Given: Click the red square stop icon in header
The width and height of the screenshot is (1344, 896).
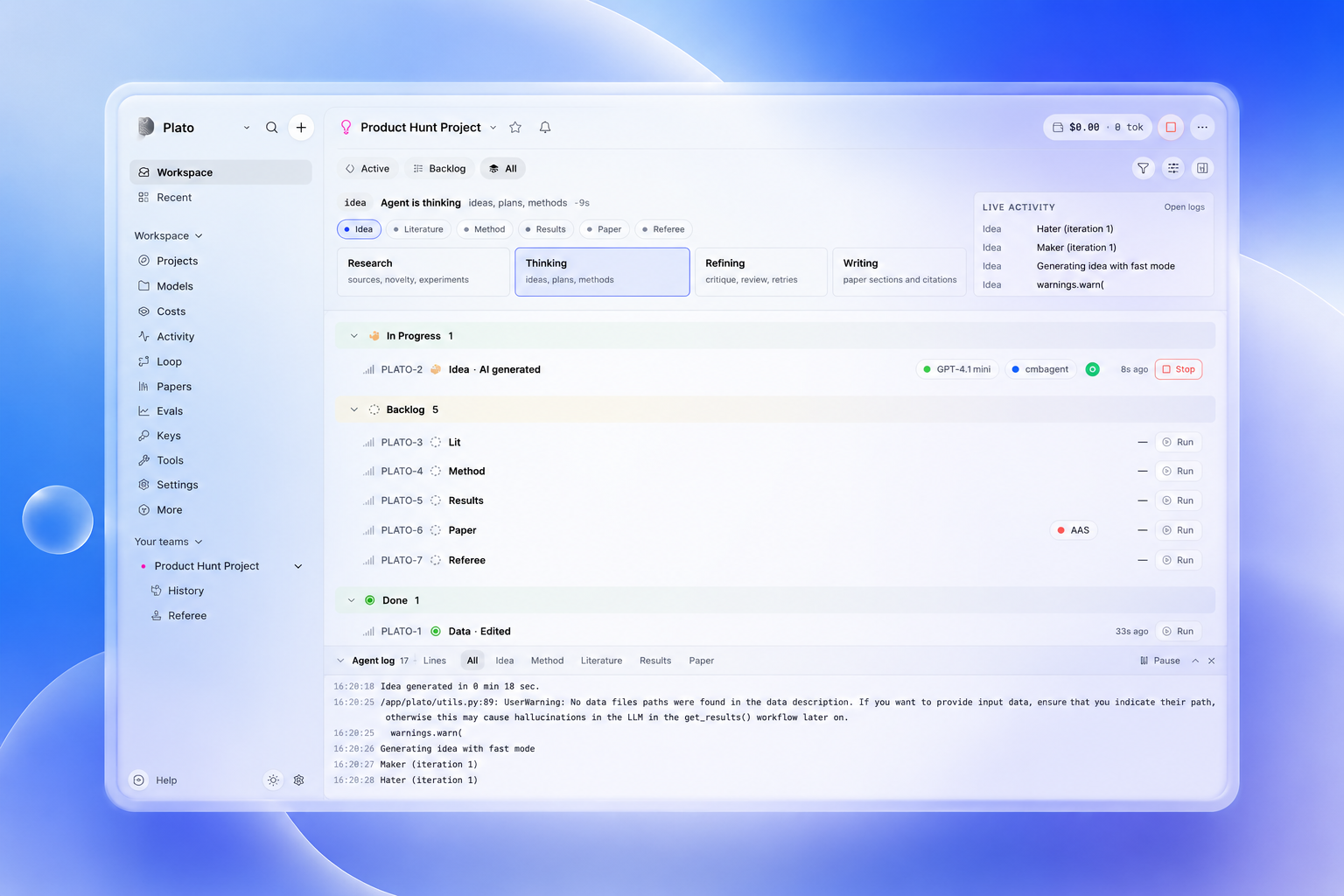Looking at the screenshot, I should click(1171, 128).
